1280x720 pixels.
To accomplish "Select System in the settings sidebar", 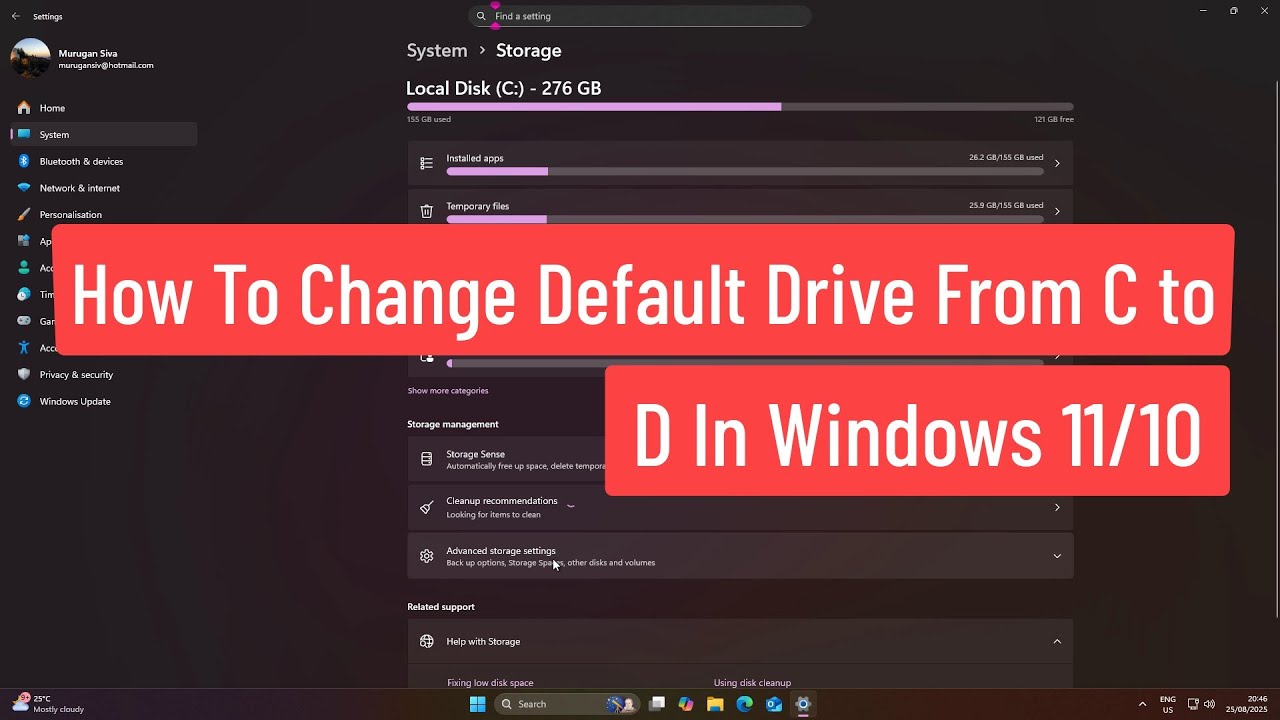I will click(x=104, y=134).
